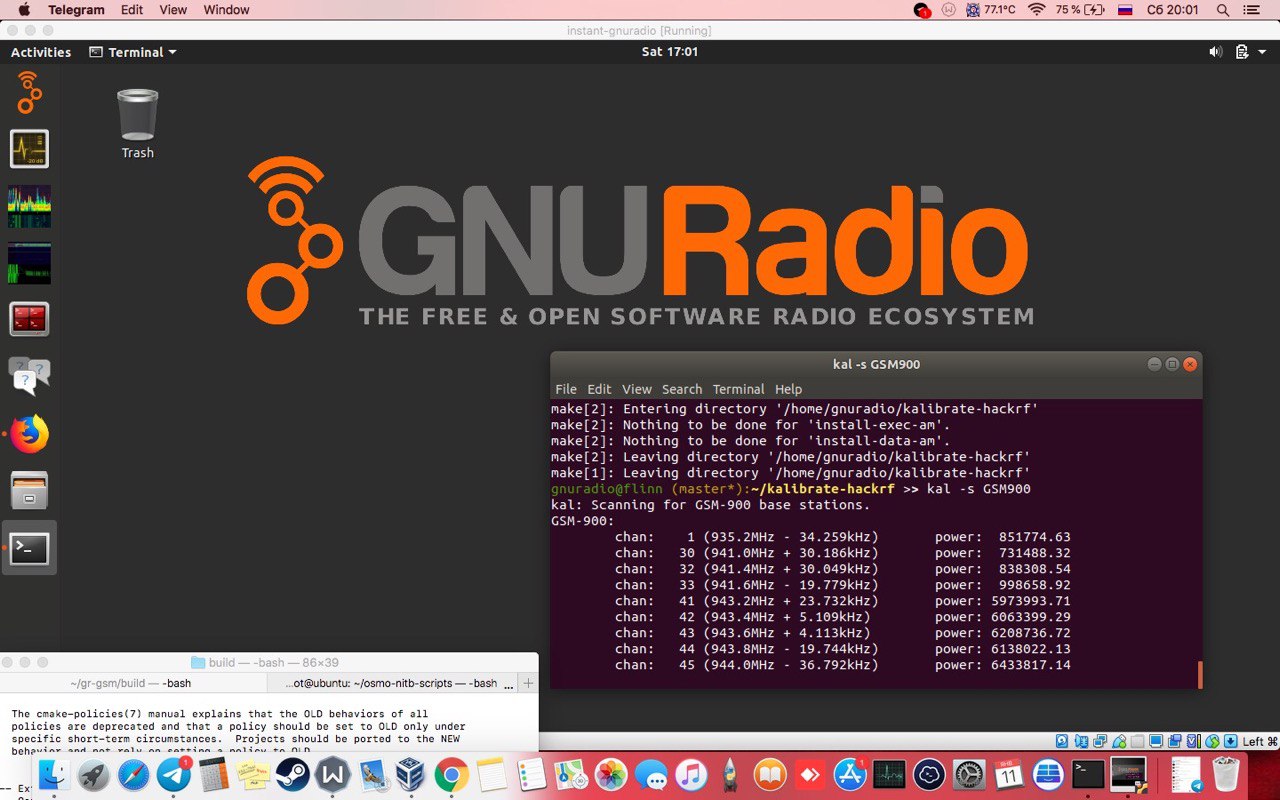Open the Terminal app menu in GNOME top bar
Viewport: 1280px width, 800px height.
tap(133, 52)
